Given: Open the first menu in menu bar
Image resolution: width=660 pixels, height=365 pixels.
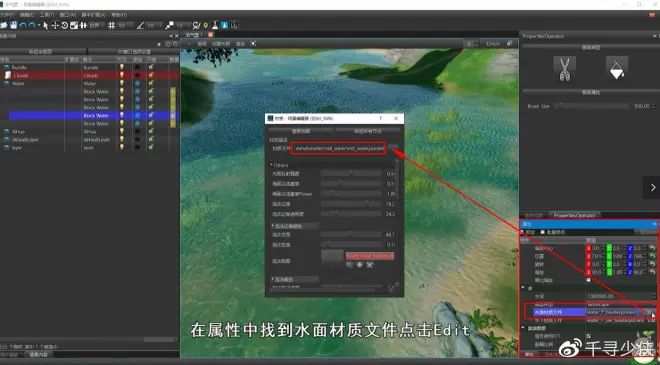Looking at the screenshot, I should 7,15.
